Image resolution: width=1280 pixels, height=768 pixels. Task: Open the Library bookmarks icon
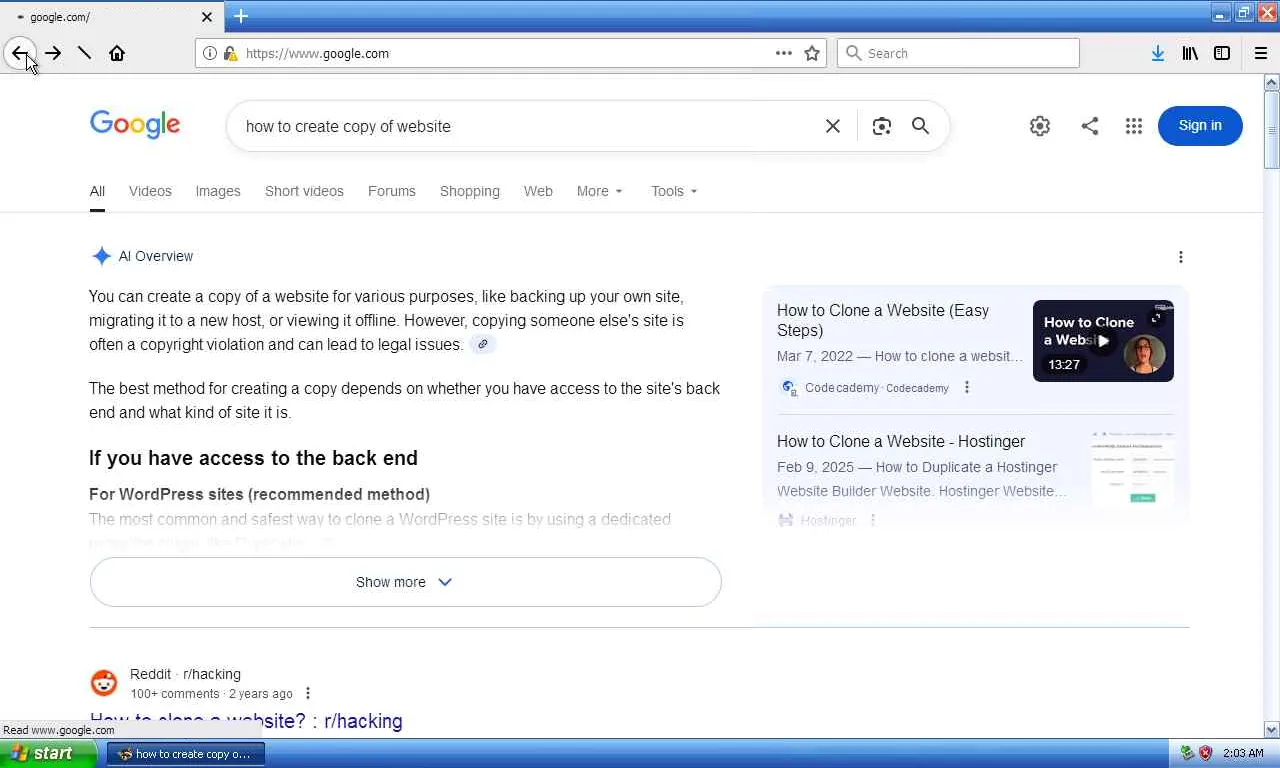(x=1190, y=53)
